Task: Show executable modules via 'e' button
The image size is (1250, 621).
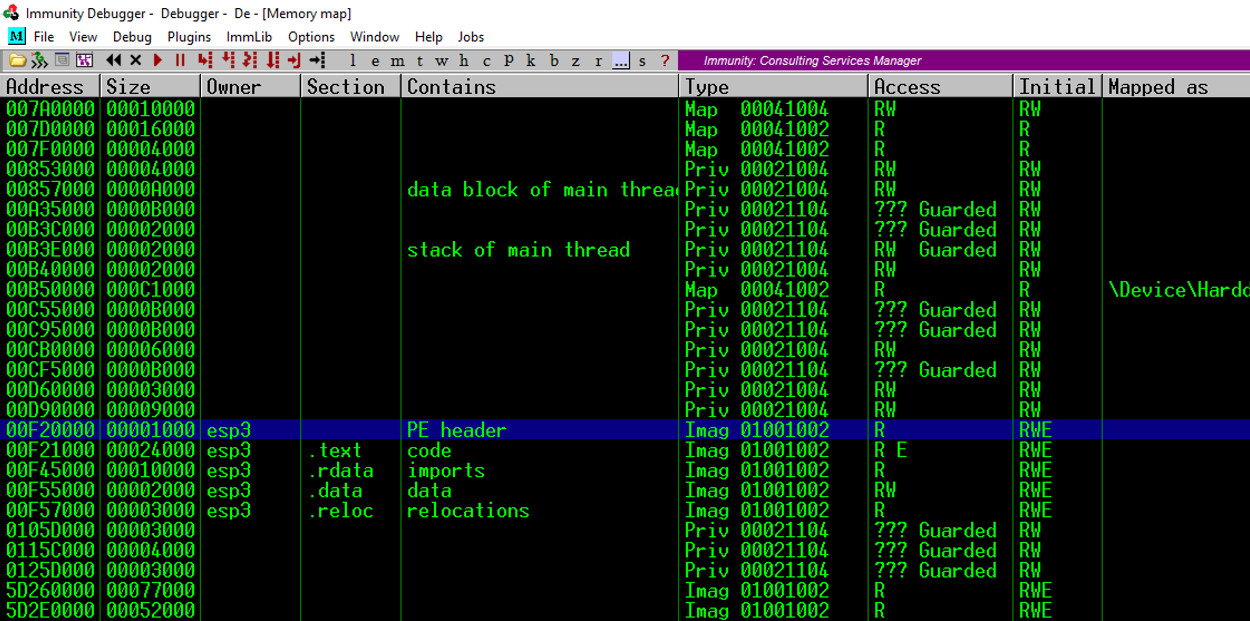Action: 374,61
